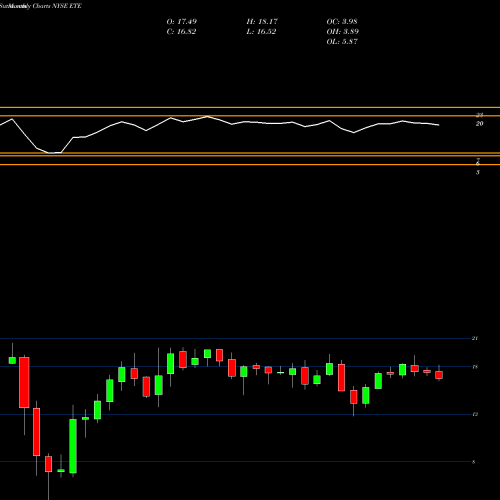
Task: Select the close value 'C: 16.82'
Action: (x=181, y=32)
